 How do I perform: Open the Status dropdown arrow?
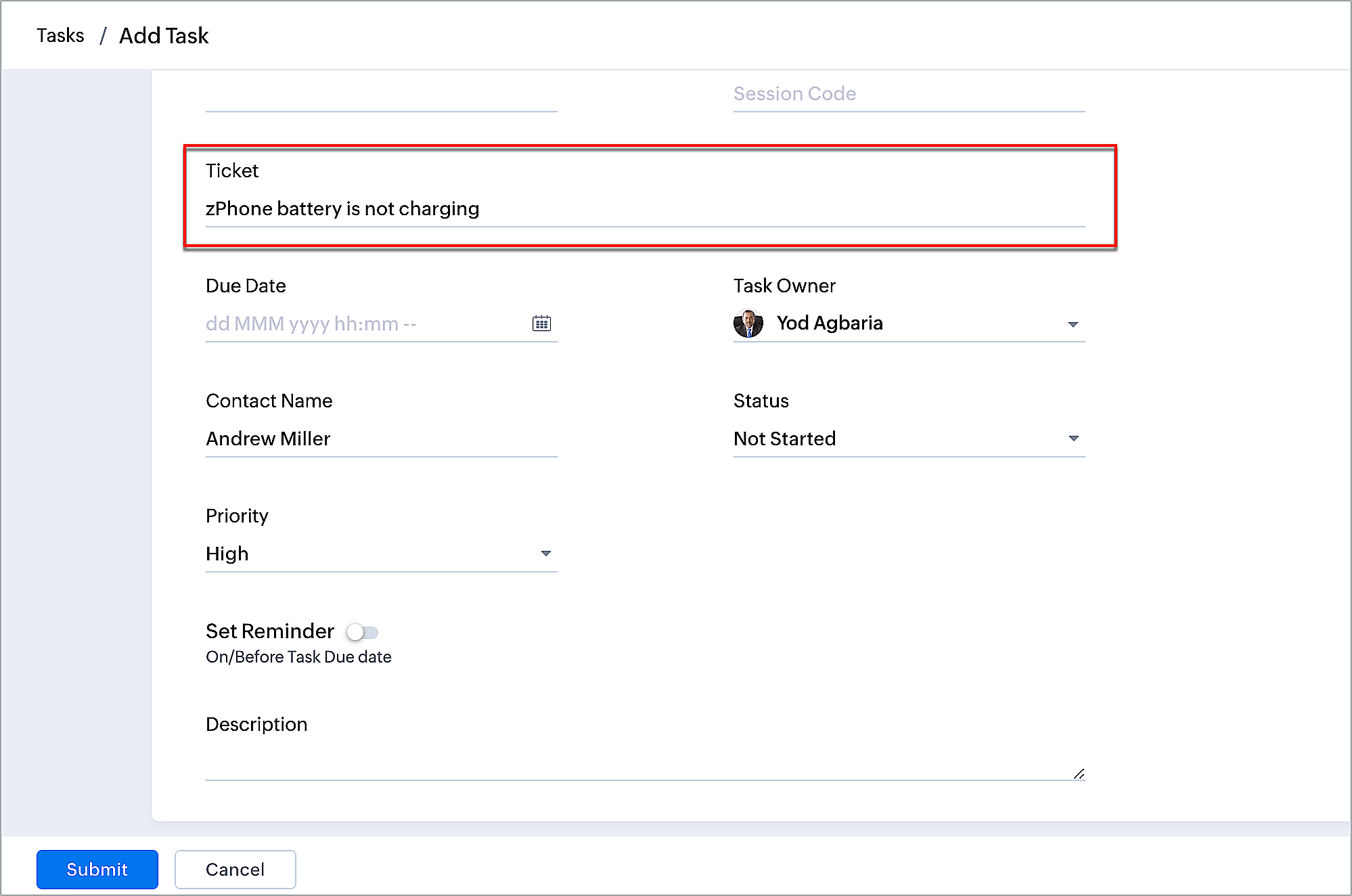coord(1073,439)
